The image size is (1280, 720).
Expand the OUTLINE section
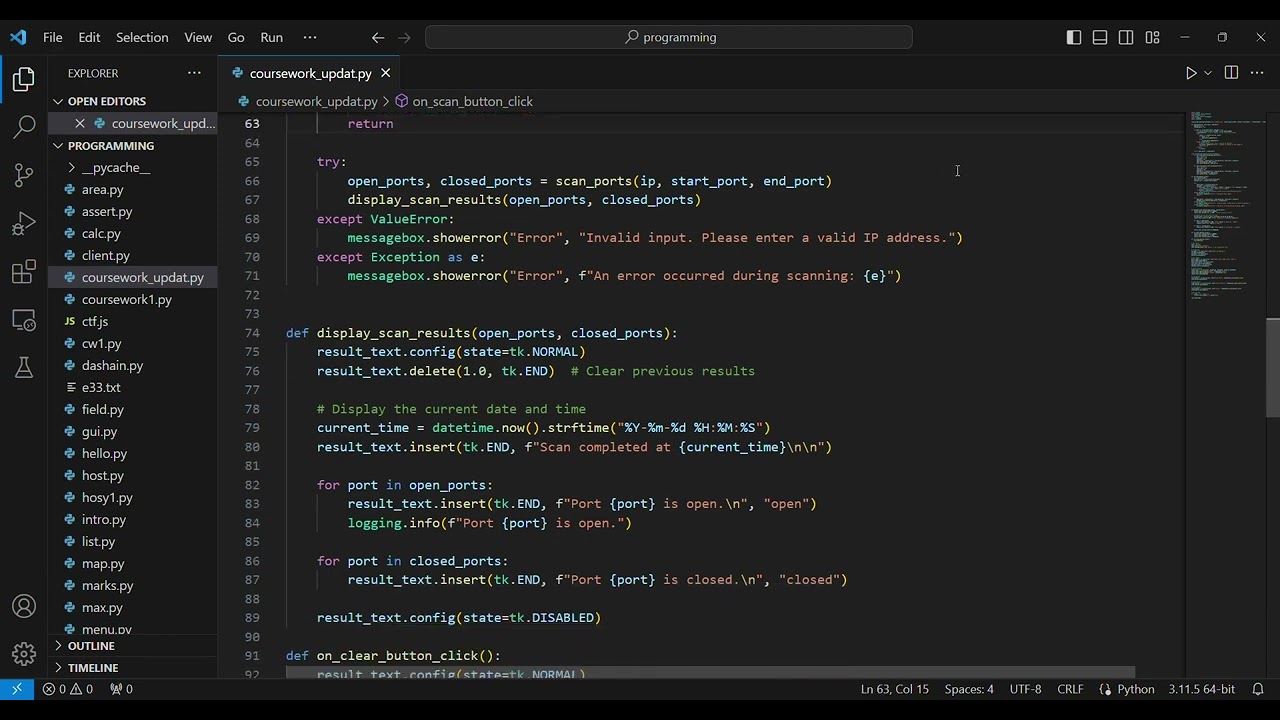tap(133, 646)
